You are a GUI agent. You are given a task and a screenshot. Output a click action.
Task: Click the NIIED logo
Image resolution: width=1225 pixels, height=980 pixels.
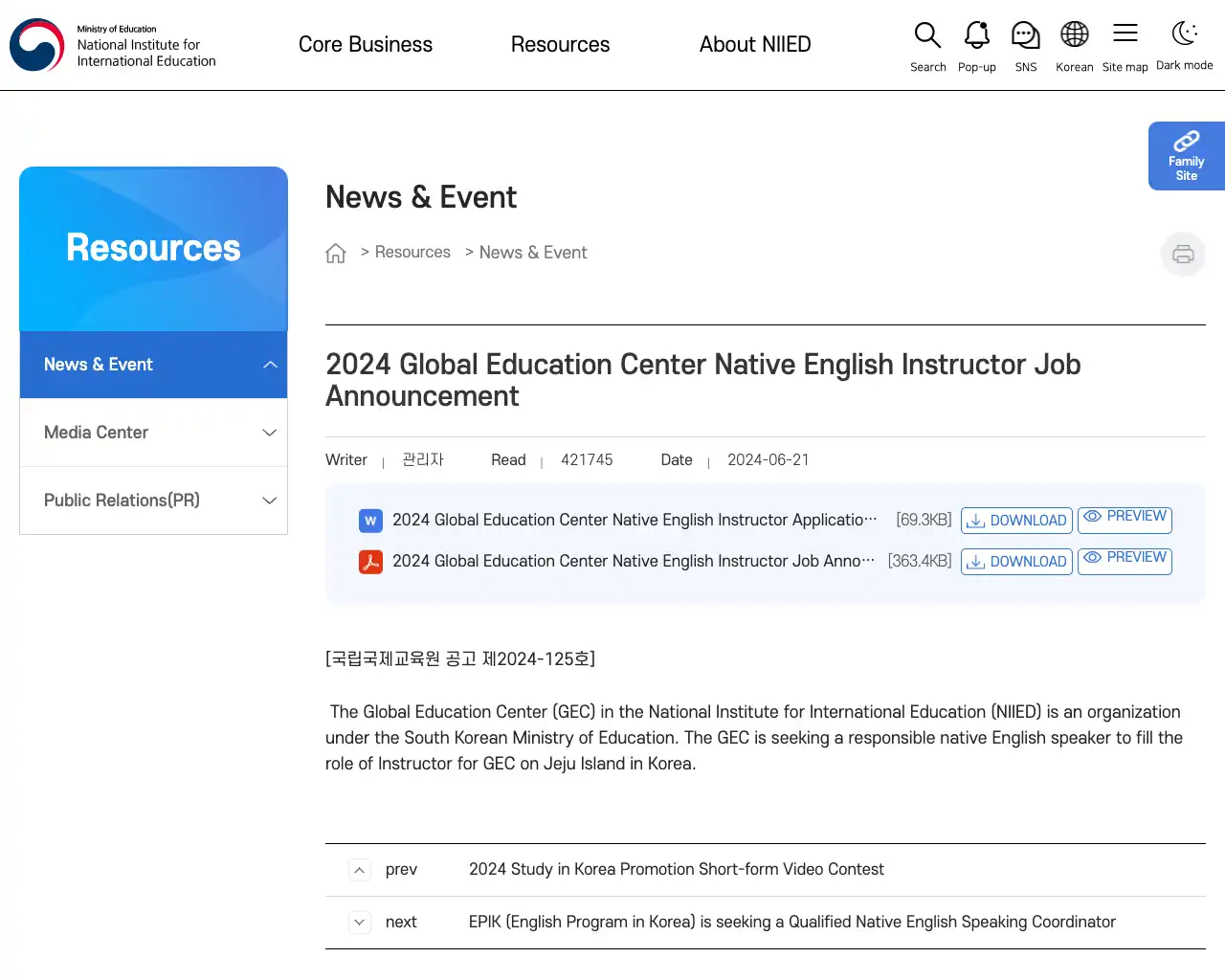113,45
